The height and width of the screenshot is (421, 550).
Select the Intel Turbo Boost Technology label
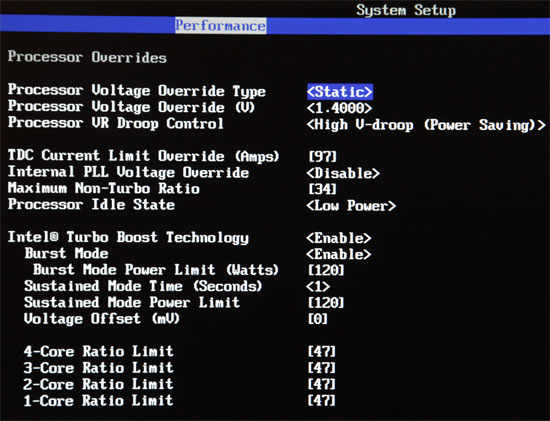pos(128,238)
